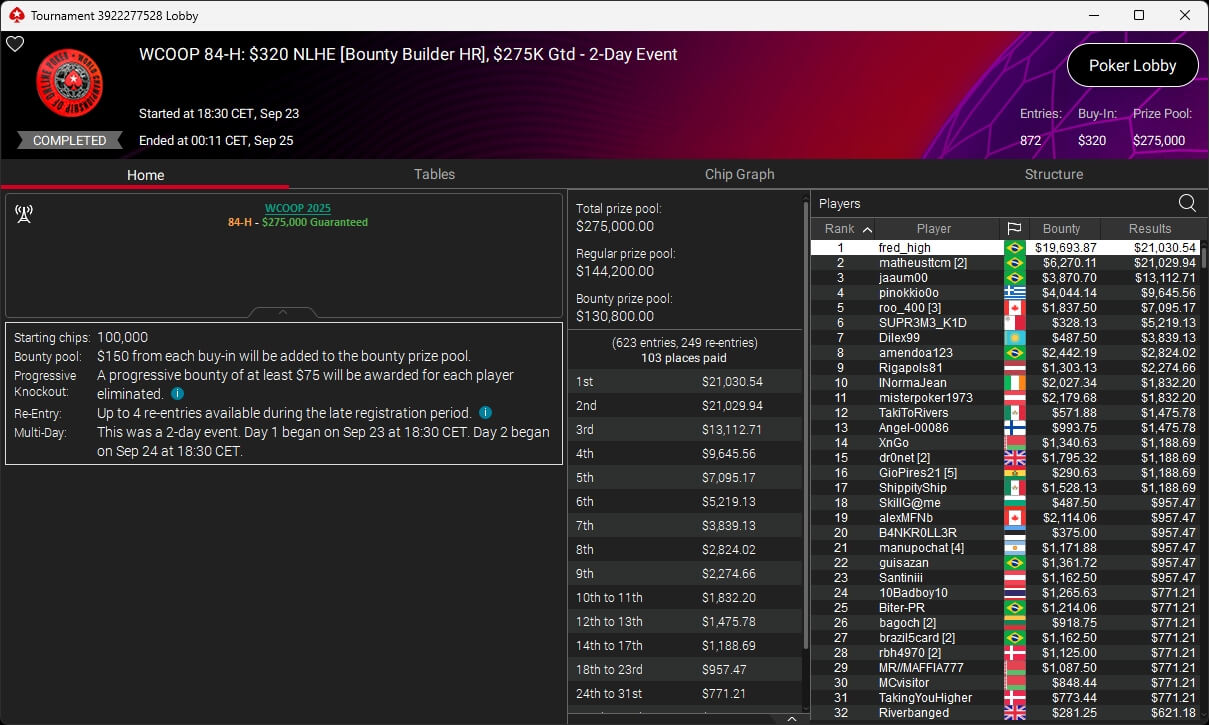Click the info icon beside Progressive Knockout
This screenshot has width=1209, height=725.
177,394
